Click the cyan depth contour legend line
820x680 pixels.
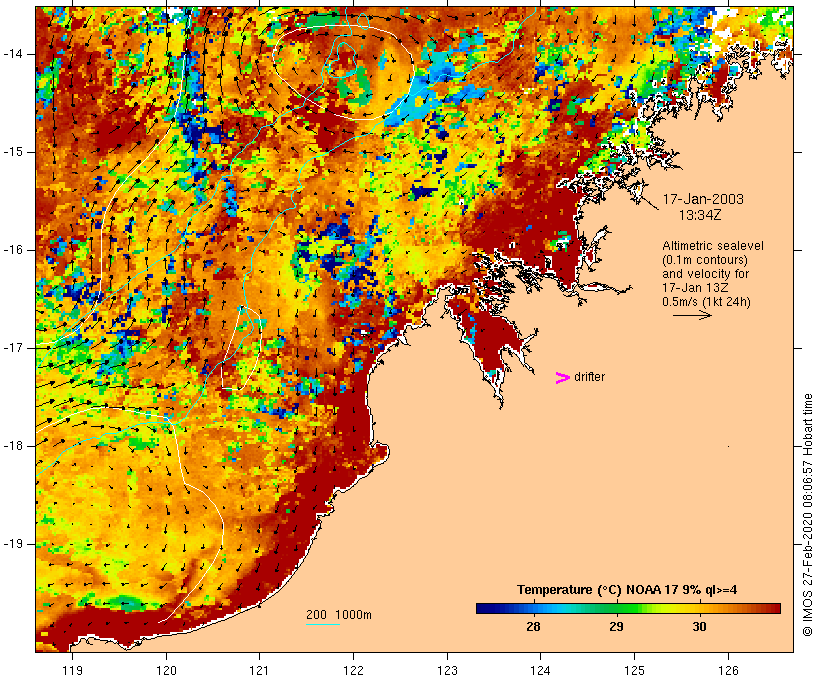tap(323, 624)
